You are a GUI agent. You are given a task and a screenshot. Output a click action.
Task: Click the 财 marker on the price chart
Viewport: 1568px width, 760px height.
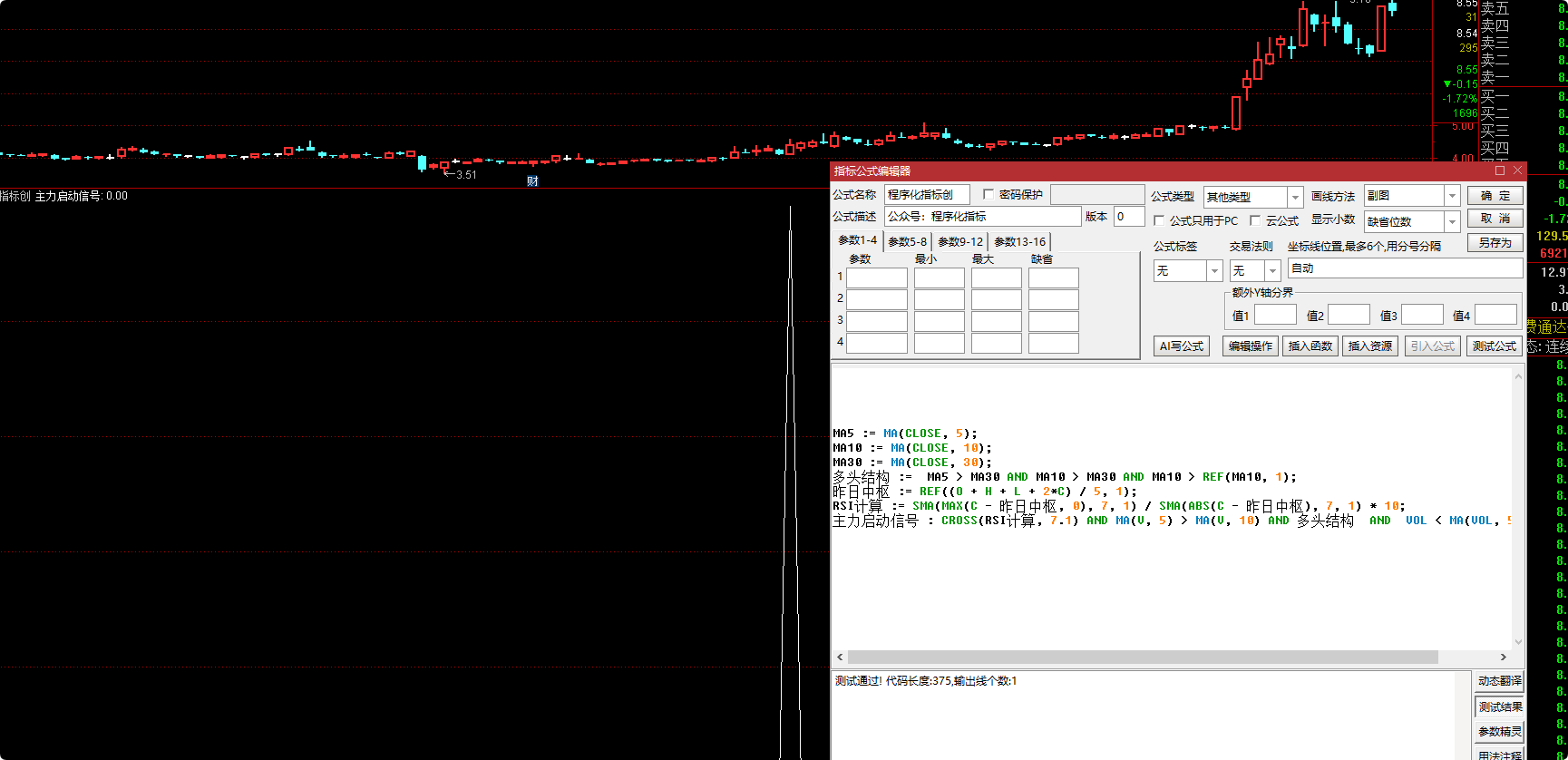point(532,181)
